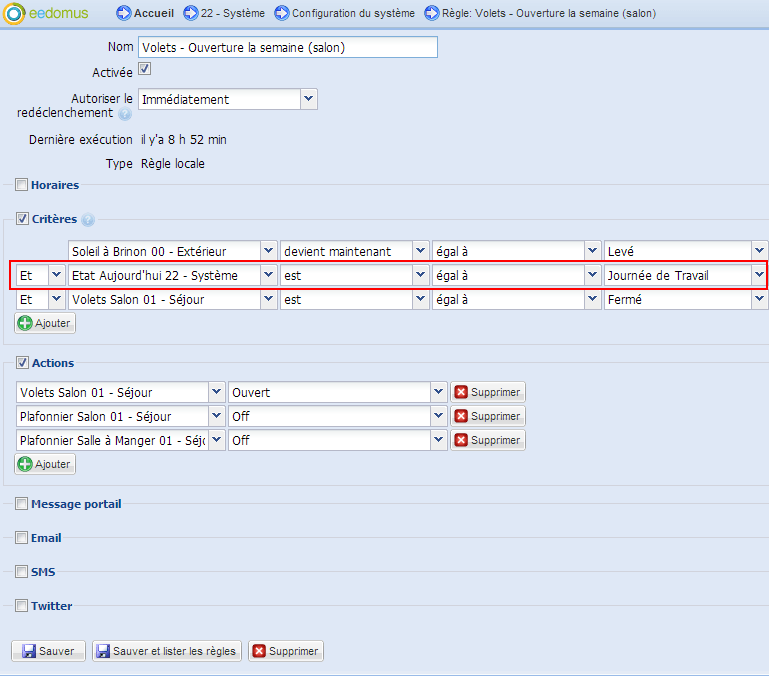Open the Immédiatement redéclenchement dropdown
The width and height of the screenshot is (769, 676).
[x=308, y=99]
